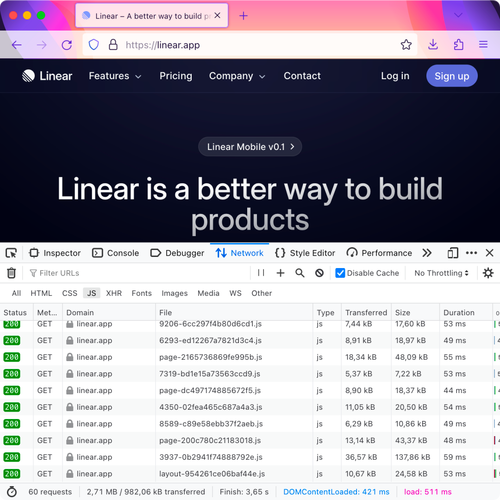Image resolution: width=500 pixels, height=500 pixels.
Task: Uncheck the Disable Cache checkbox
Action: pos(340,273)
